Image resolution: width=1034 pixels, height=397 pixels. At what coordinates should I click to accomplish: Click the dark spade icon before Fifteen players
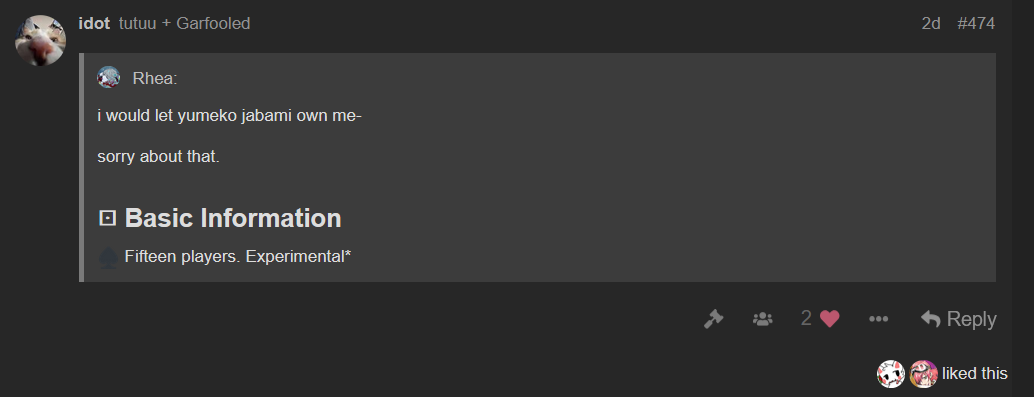click(108, 257)
